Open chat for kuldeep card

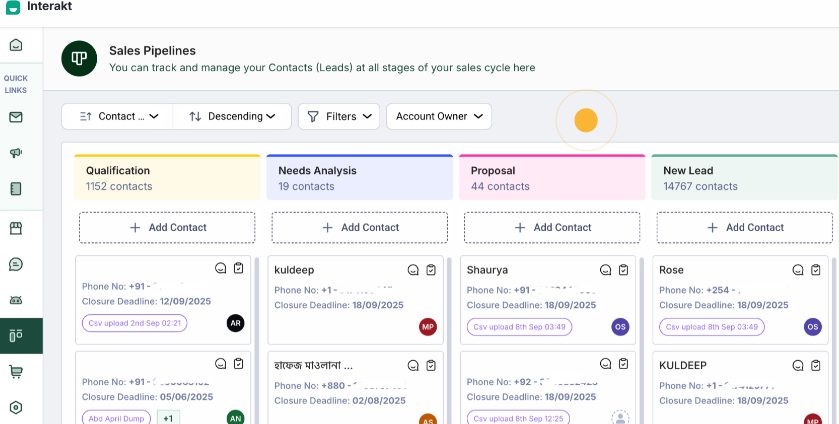pos(413,270)
